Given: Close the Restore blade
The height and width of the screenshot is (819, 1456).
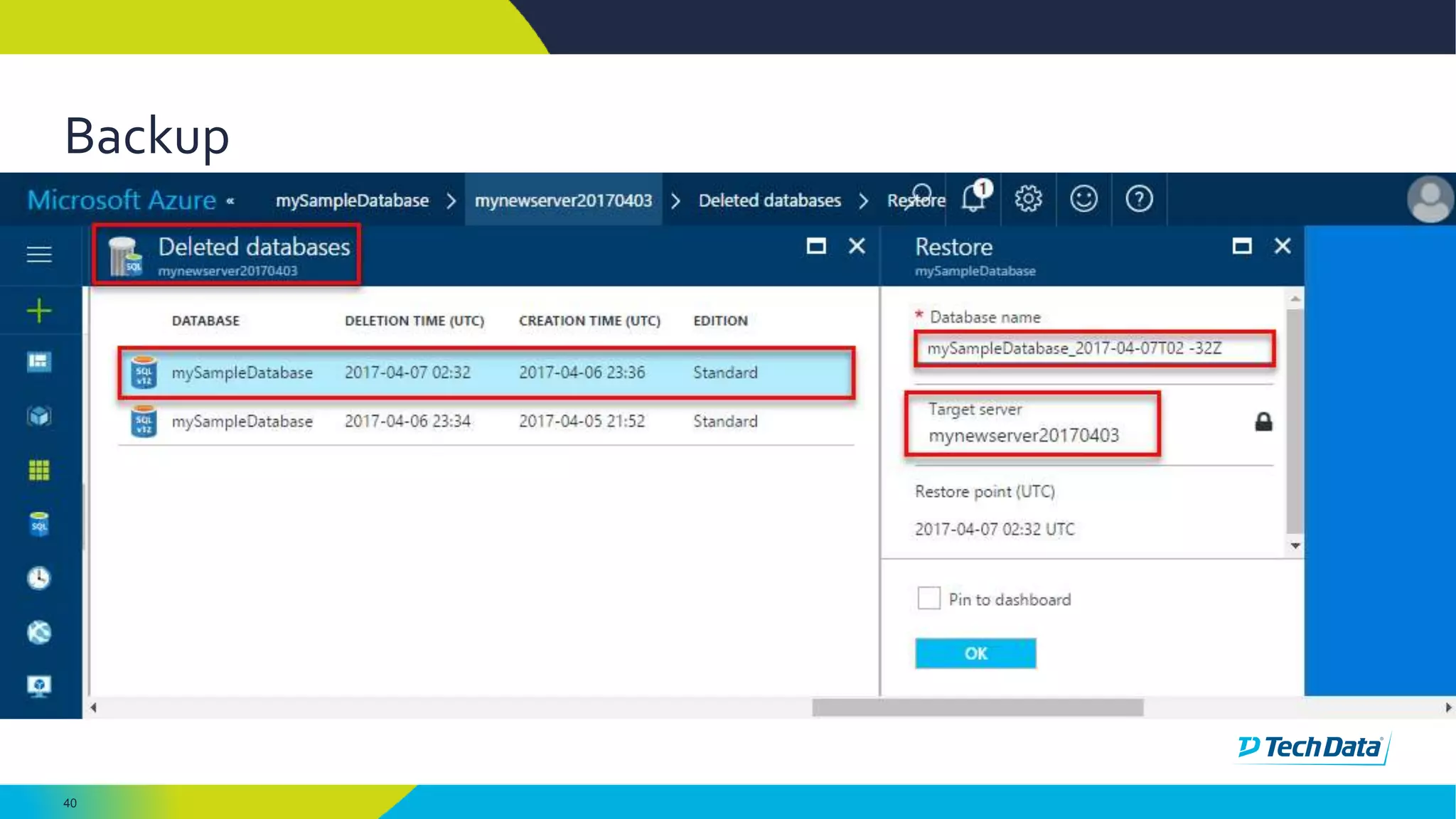Looking at the screenshot, I should coord(1283,246).
